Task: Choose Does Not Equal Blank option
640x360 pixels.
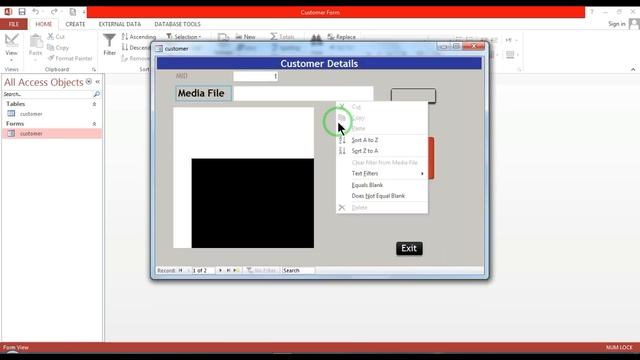Action: [x=382, y=196]
